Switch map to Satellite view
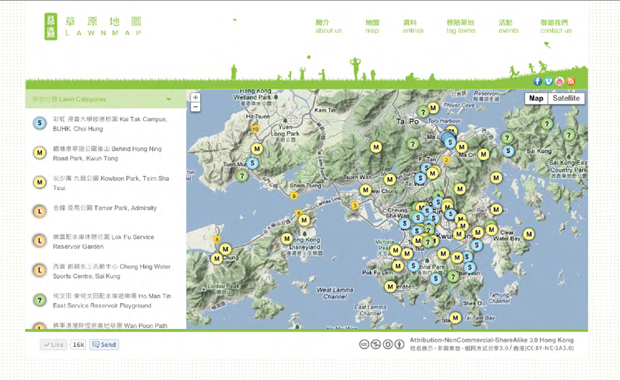The height and width of the screenshot is (380, 620). coord(566,98)
